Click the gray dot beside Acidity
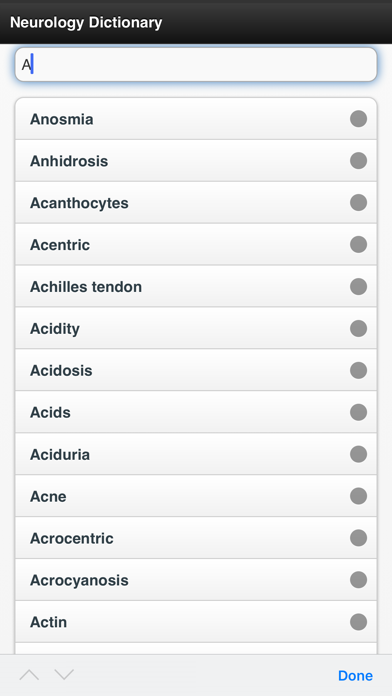 [358, 328]
